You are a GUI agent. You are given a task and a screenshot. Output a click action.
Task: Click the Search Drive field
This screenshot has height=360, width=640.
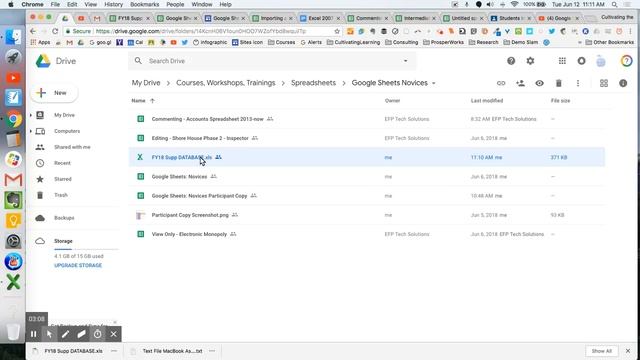[x=272, y=61]
